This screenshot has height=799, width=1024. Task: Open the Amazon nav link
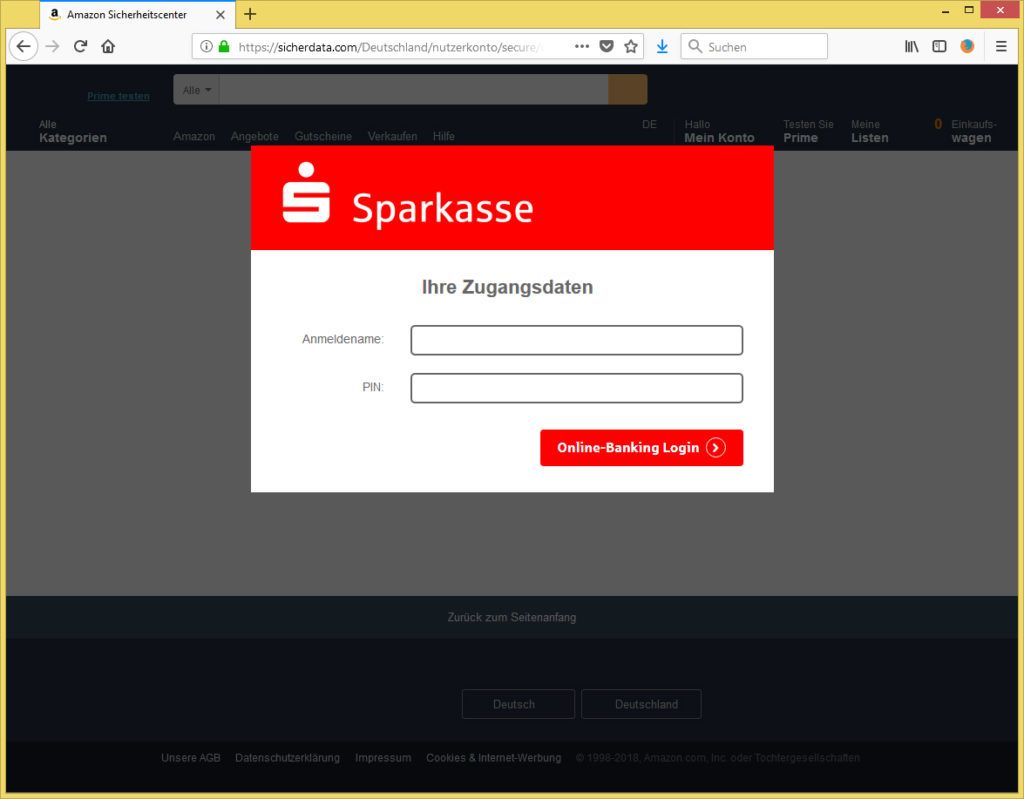click(x=194, y=136)
